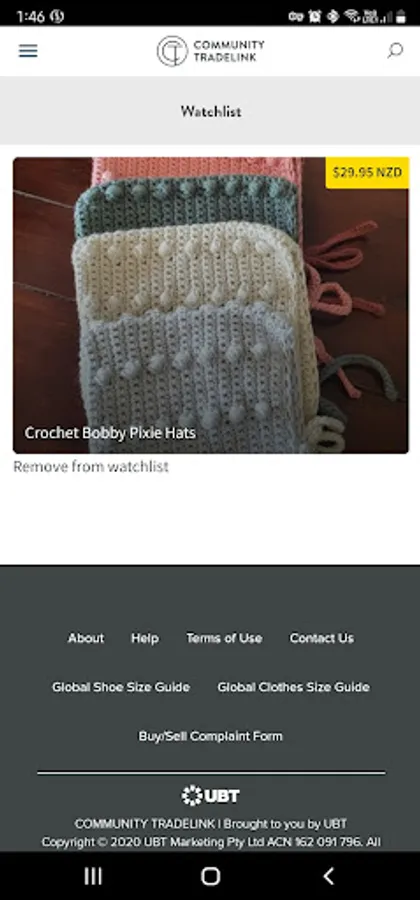This screenshot has height=900, width=420.
Task: Tap the battery icon in status bar
Action: (401, 17)
